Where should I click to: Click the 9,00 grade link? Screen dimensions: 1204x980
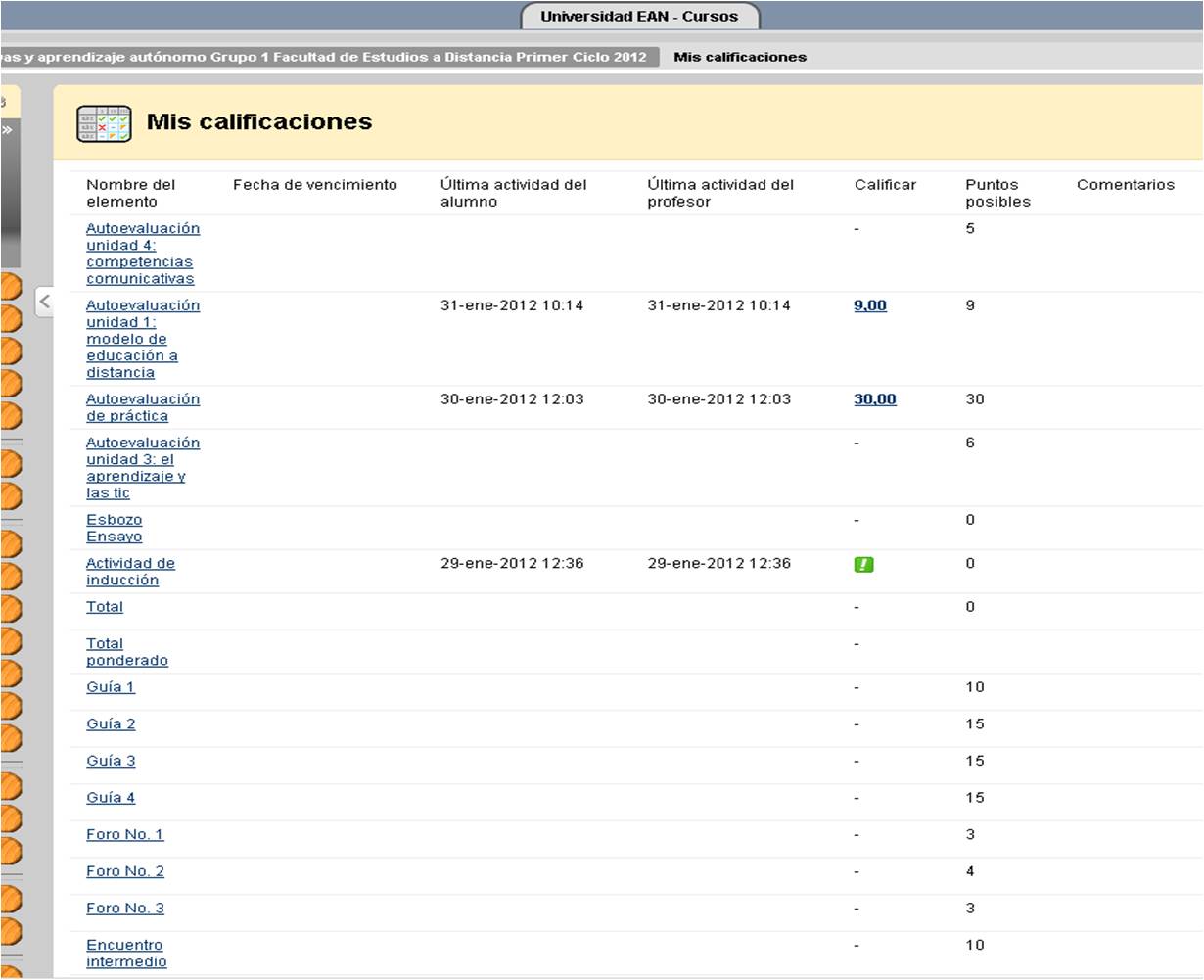(869, 305)
